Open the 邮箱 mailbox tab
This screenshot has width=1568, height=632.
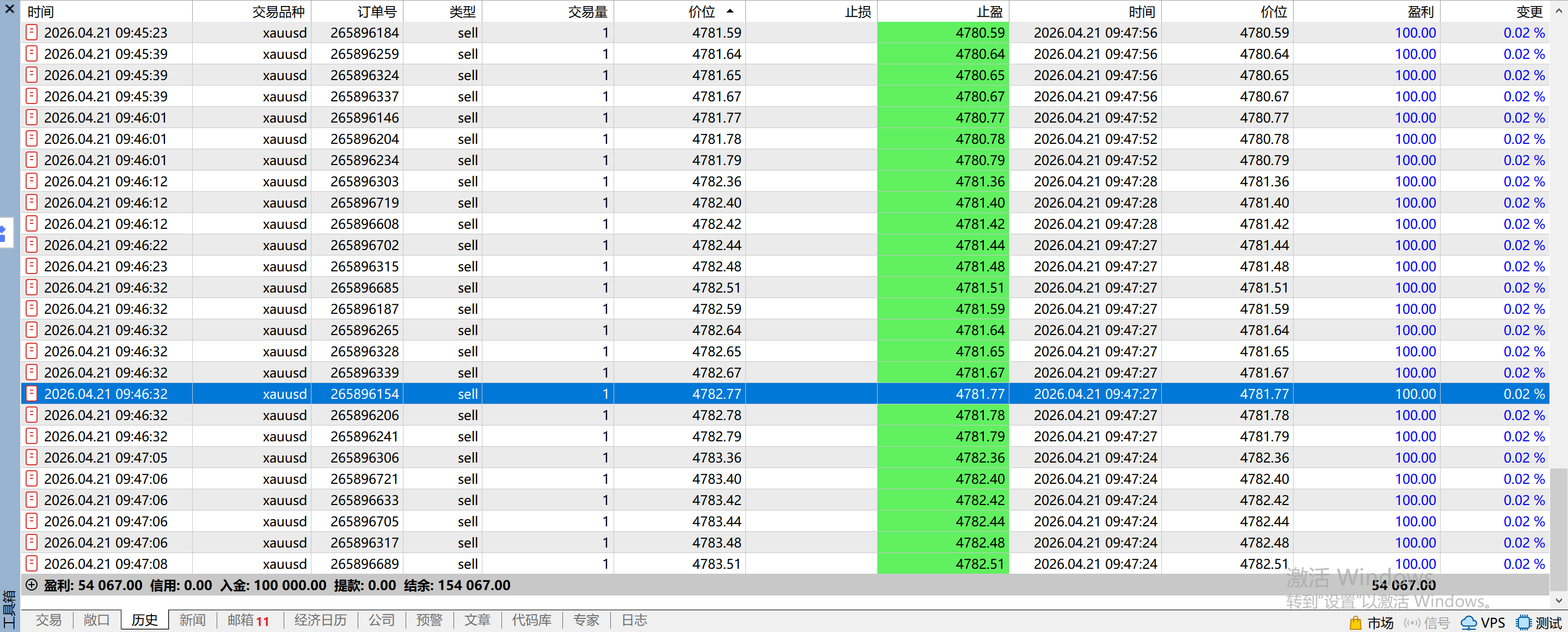[x=247, y=620]
